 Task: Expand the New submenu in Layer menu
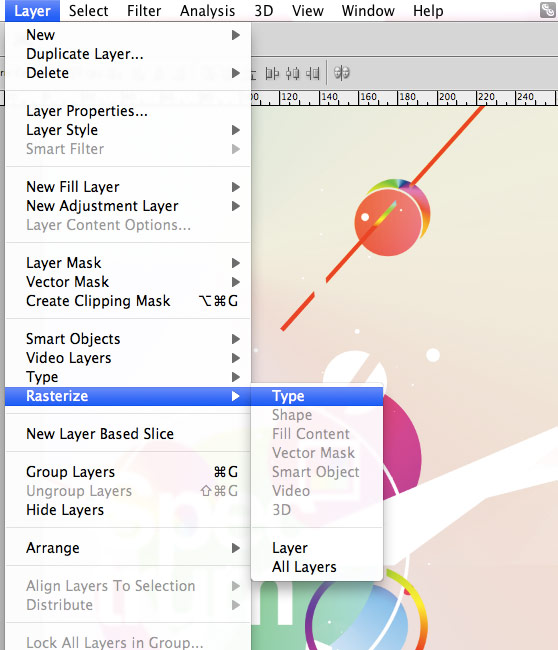[x=128, y=35]
